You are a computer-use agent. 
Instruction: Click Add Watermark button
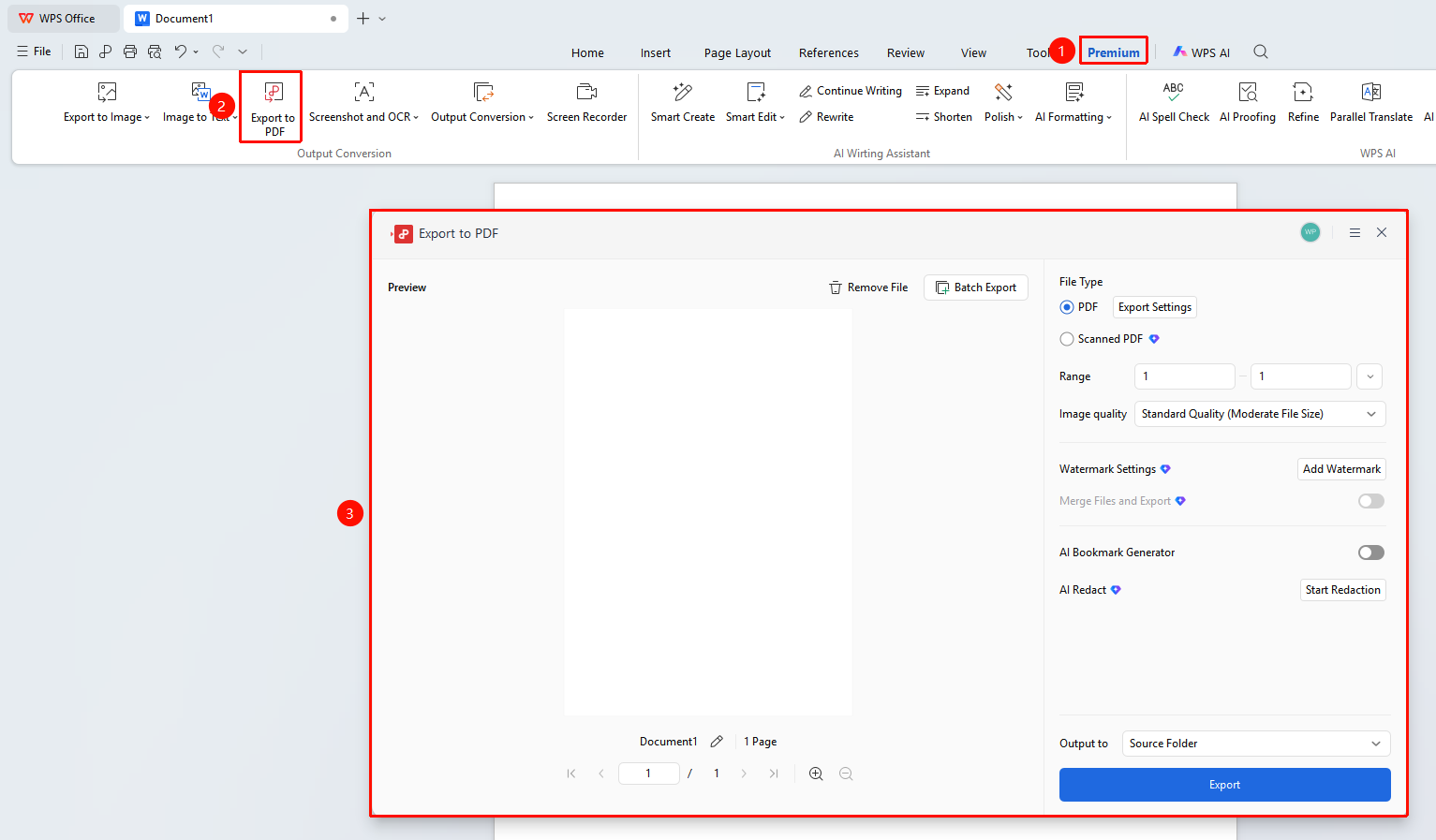pyautogui.click(x=1341, y=469)
